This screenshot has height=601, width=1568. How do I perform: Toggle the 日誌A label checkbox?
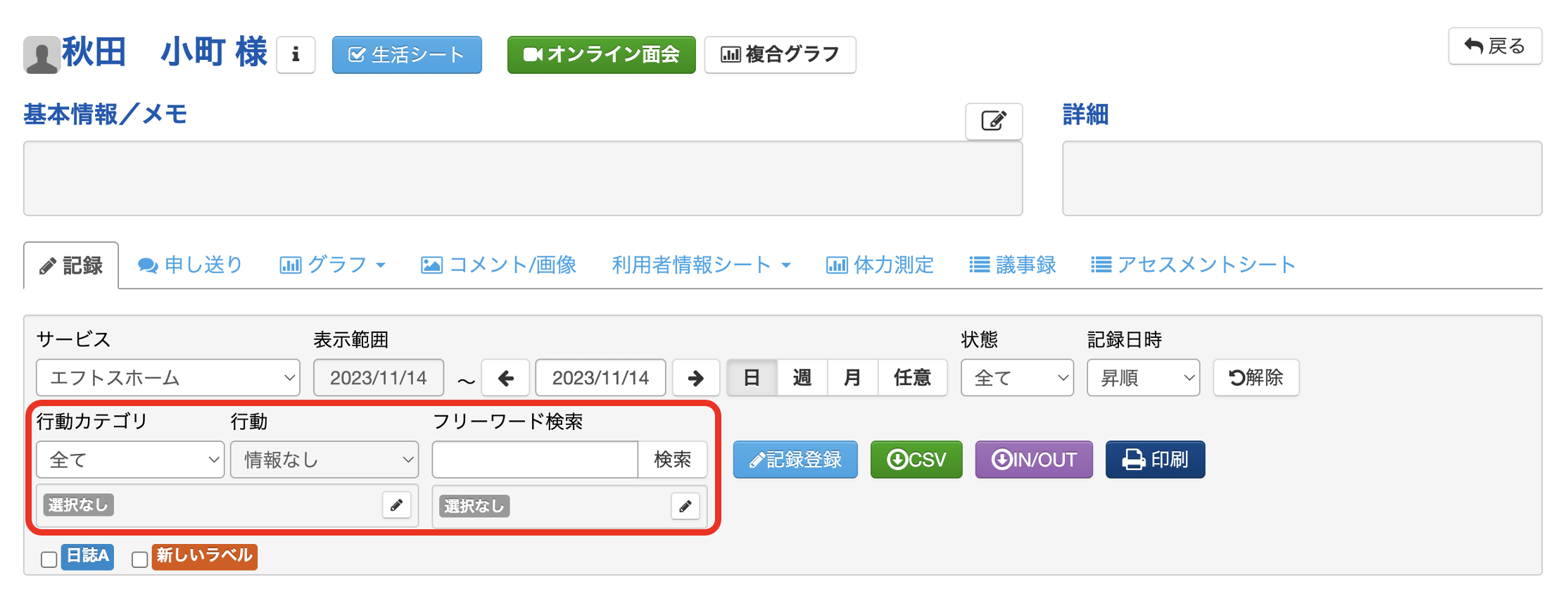49,559
